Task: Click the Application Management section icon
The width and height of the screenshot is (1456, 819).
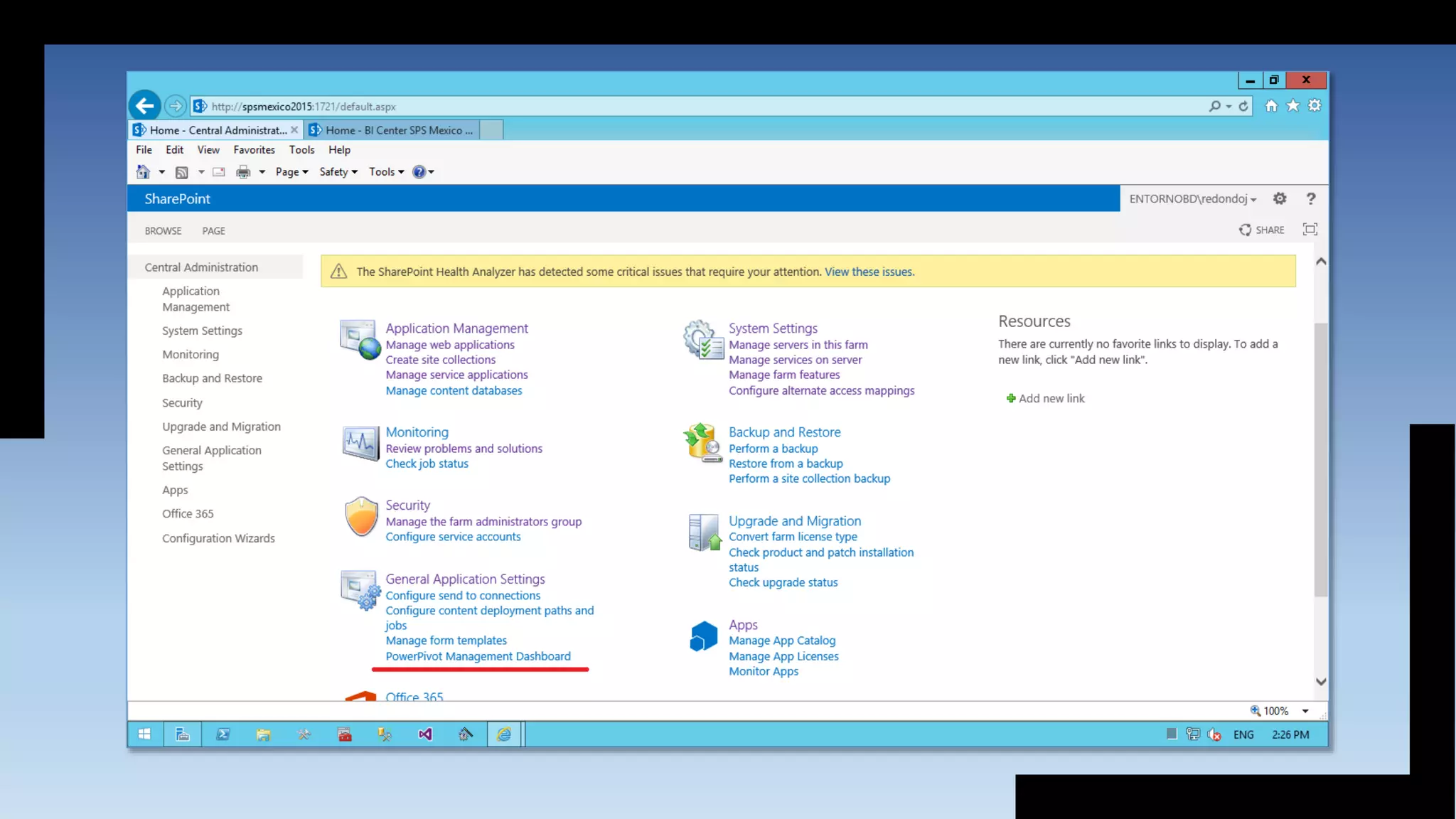Action: 360,339
